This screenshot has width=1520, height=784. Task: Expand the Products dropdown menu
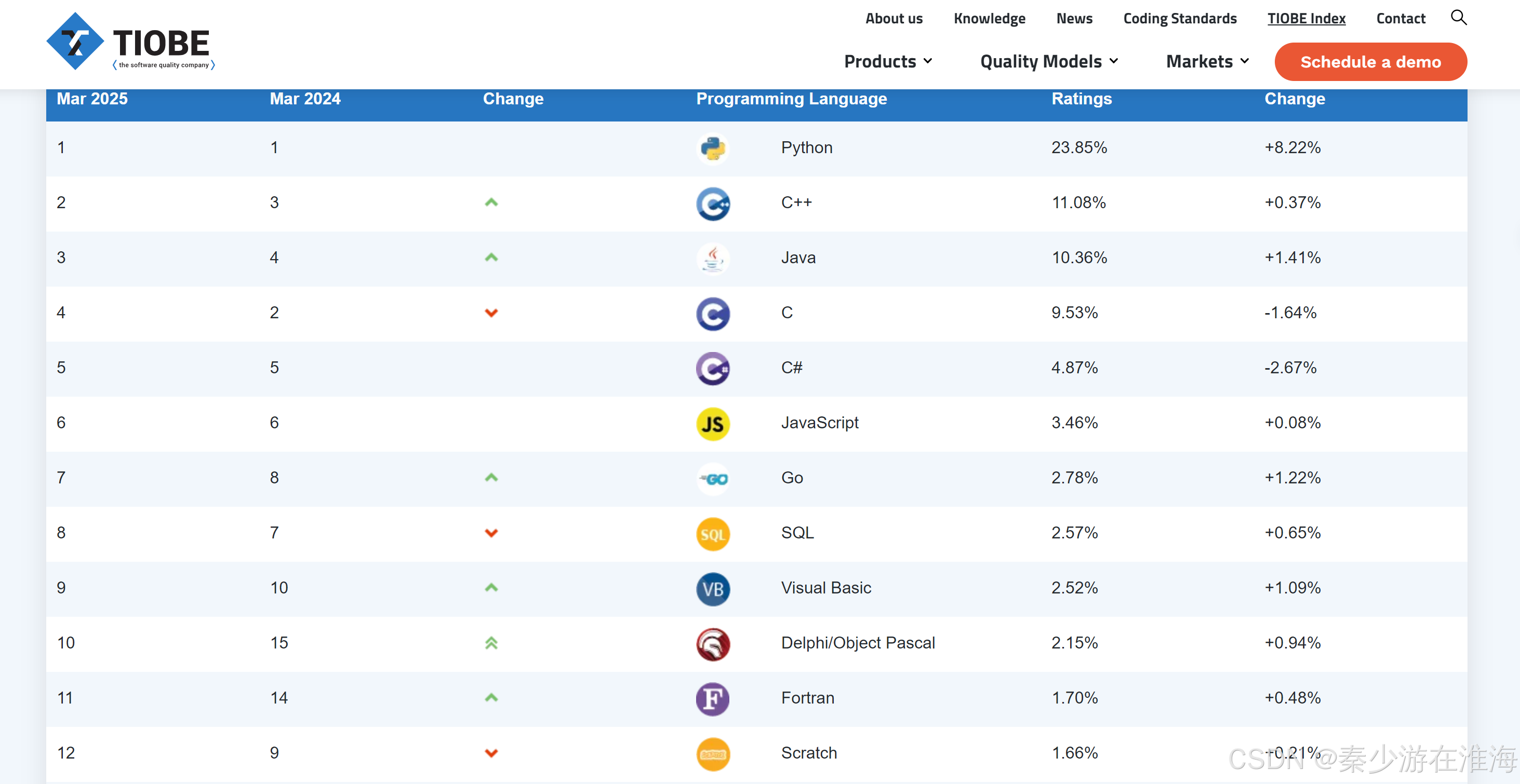(888, 61)
